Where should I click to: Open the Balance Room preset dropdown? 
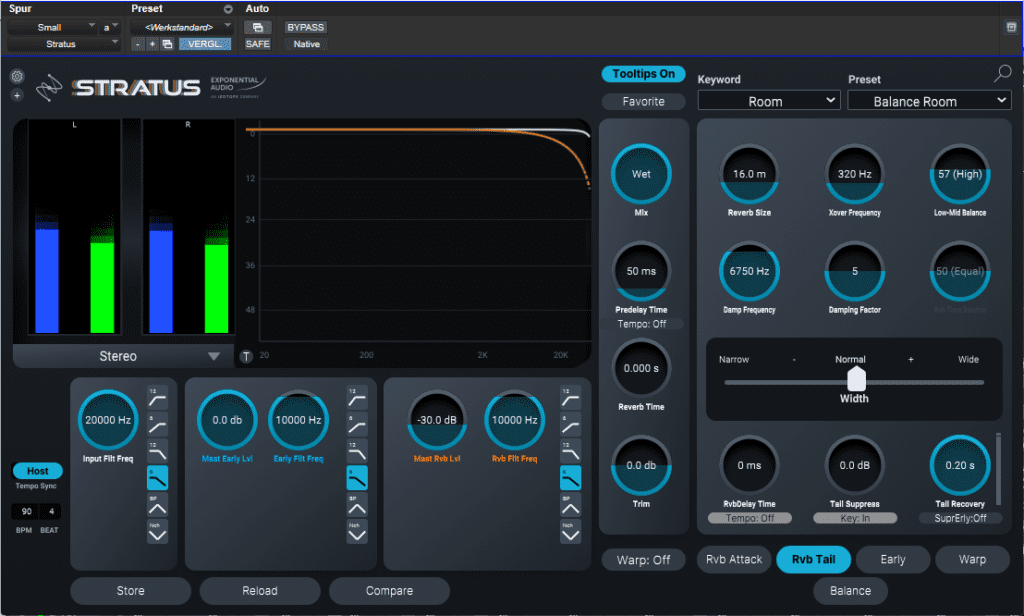929,101
